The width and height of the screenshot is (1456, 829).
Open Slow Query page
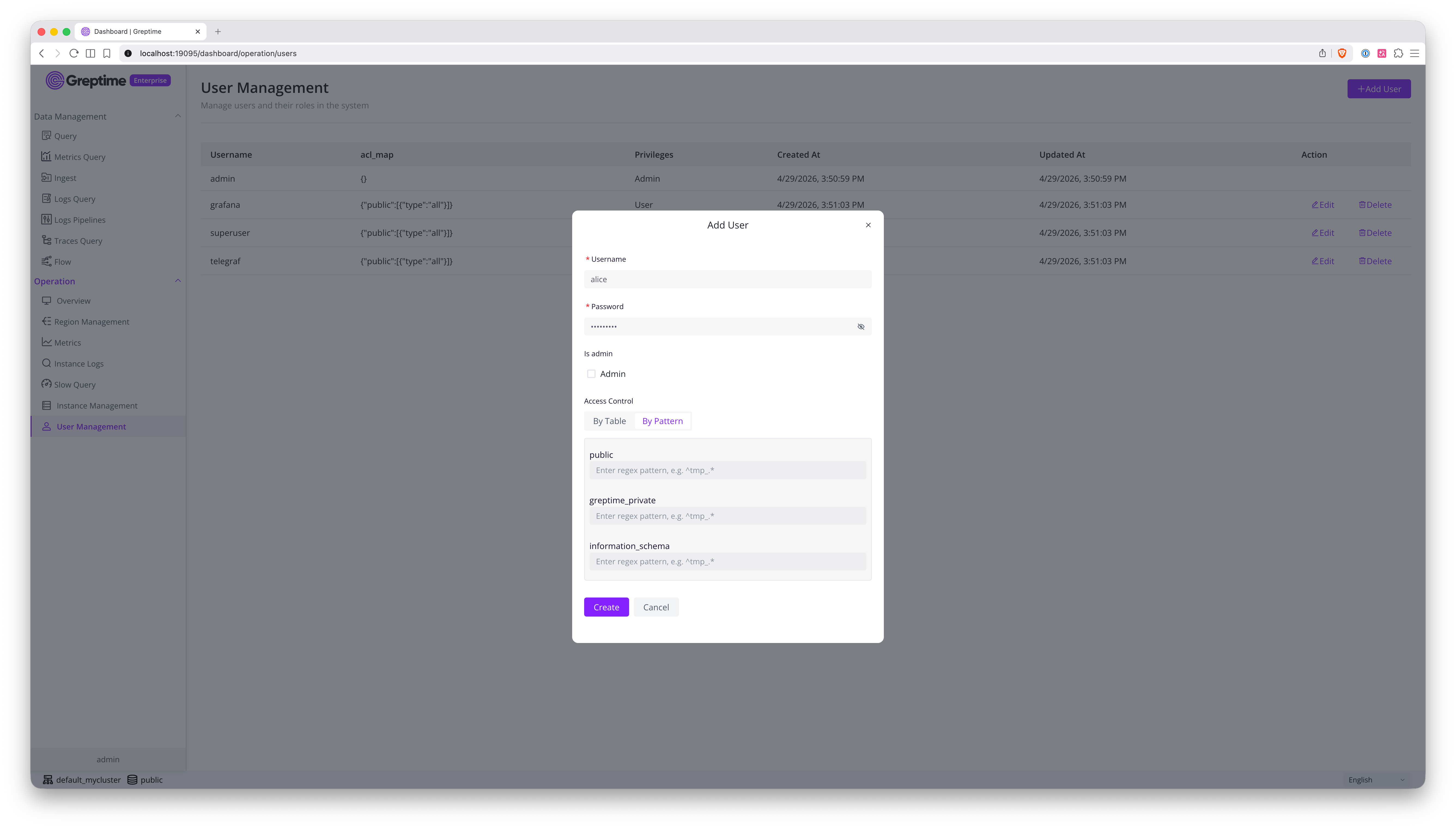(x=68, y=385)
